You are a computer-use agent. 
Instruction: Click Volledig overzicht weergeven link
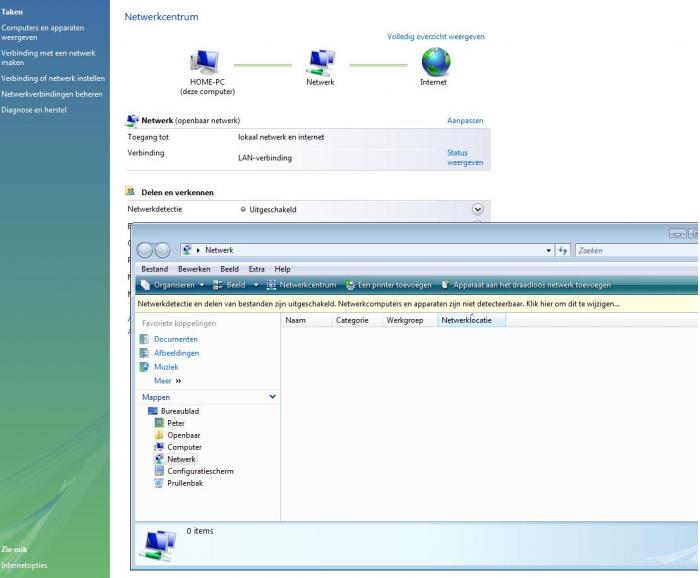click(435, 36)
